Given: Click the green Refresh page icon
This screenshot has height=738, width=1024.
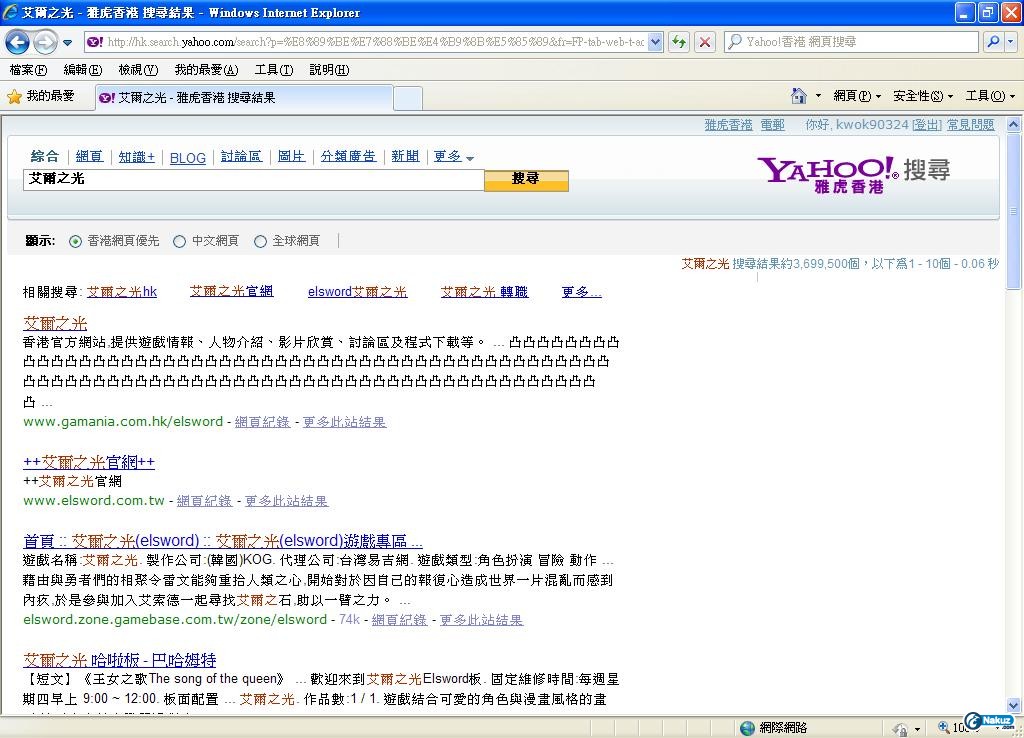Looking at the screenshot, I should click(x=679, y=42).
